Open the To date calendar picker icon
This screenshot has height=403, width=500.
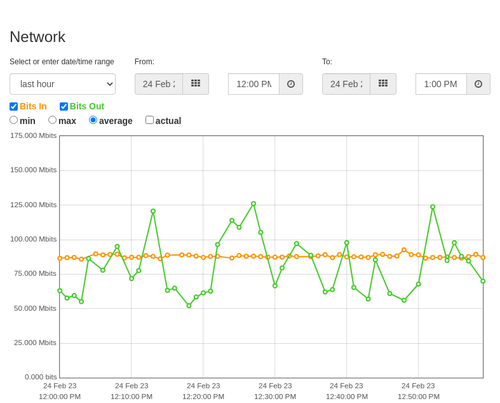click(x=383, y=84)
